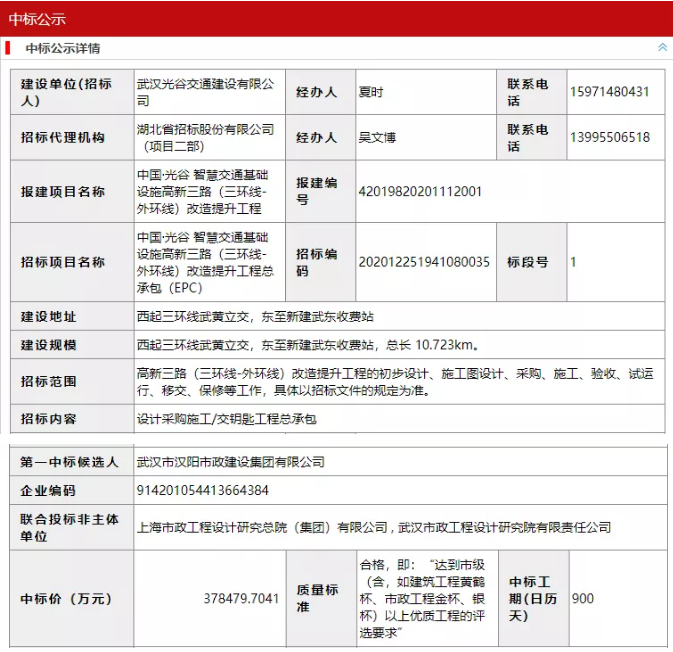
Task: Click the 中标工期 value 900
Action: tap(582, 598)
